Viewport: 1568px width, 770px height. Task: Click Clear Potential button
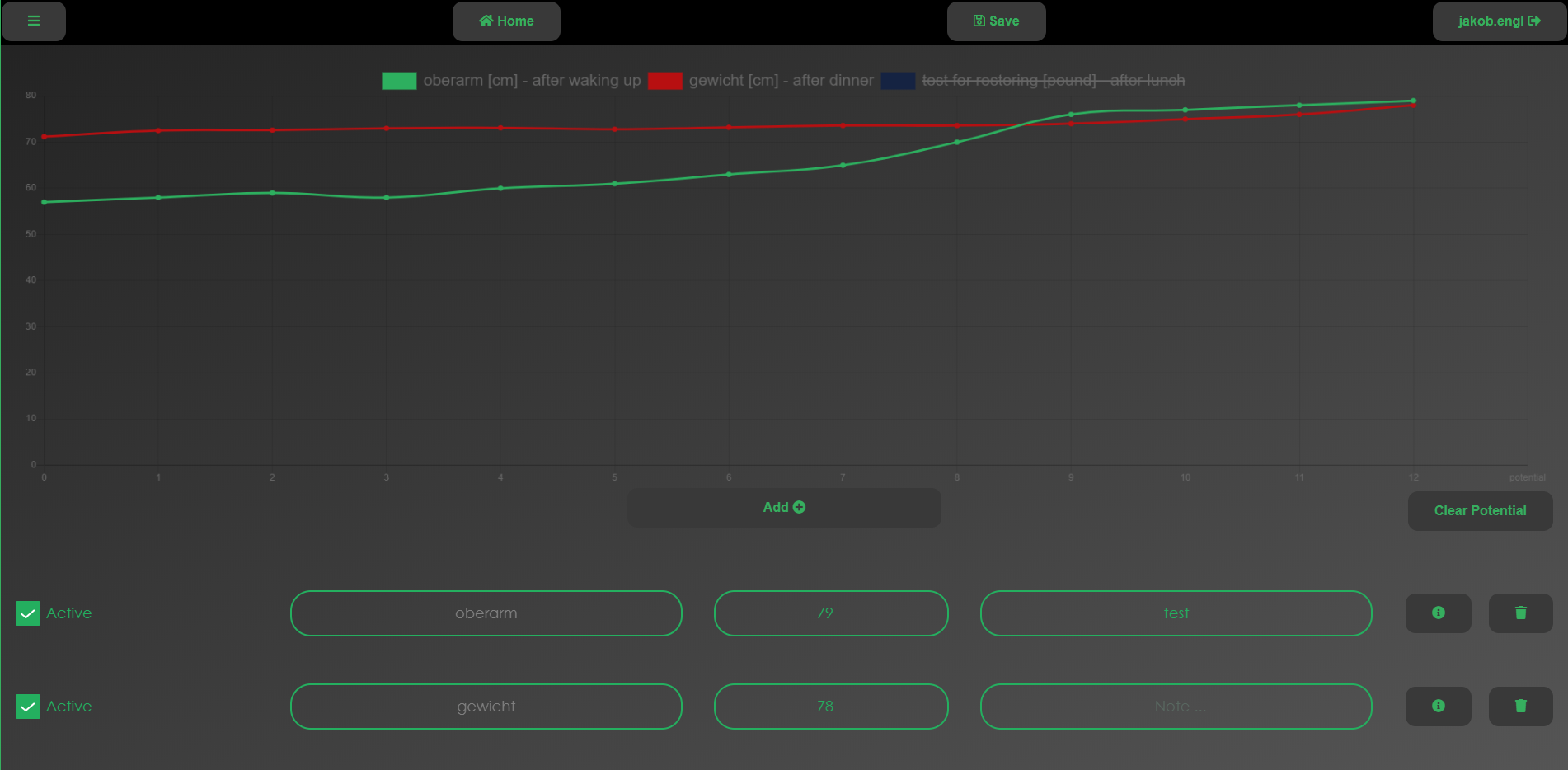click(1480, 511)
